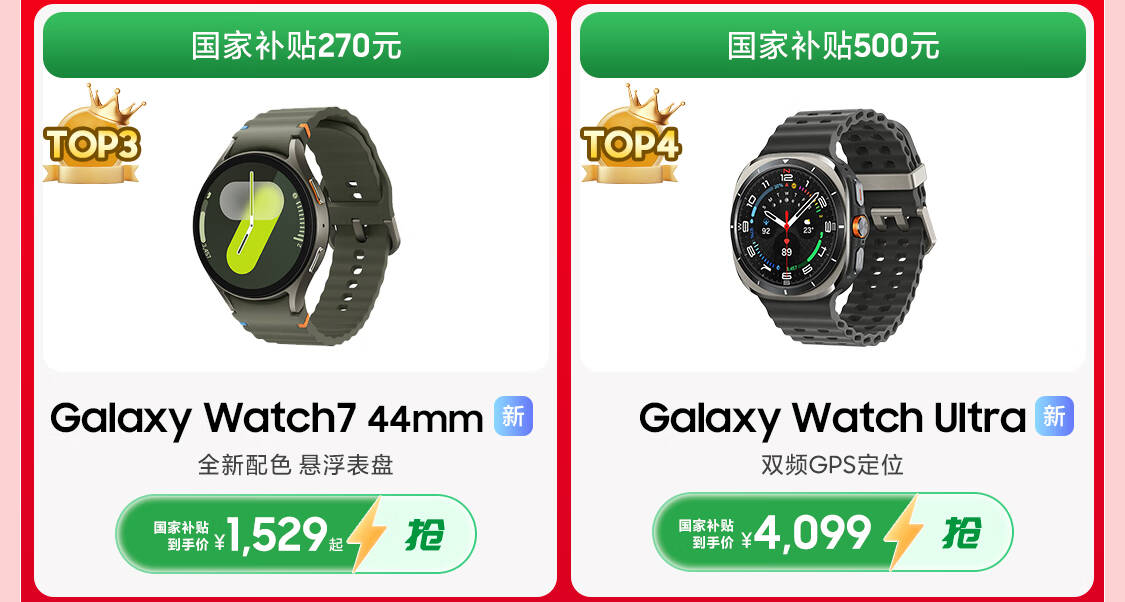1125x602 pixels.
Task: Click lightning bolt icon on 1,529 price button
Action: pyautogui.click(x=367, y=535)
